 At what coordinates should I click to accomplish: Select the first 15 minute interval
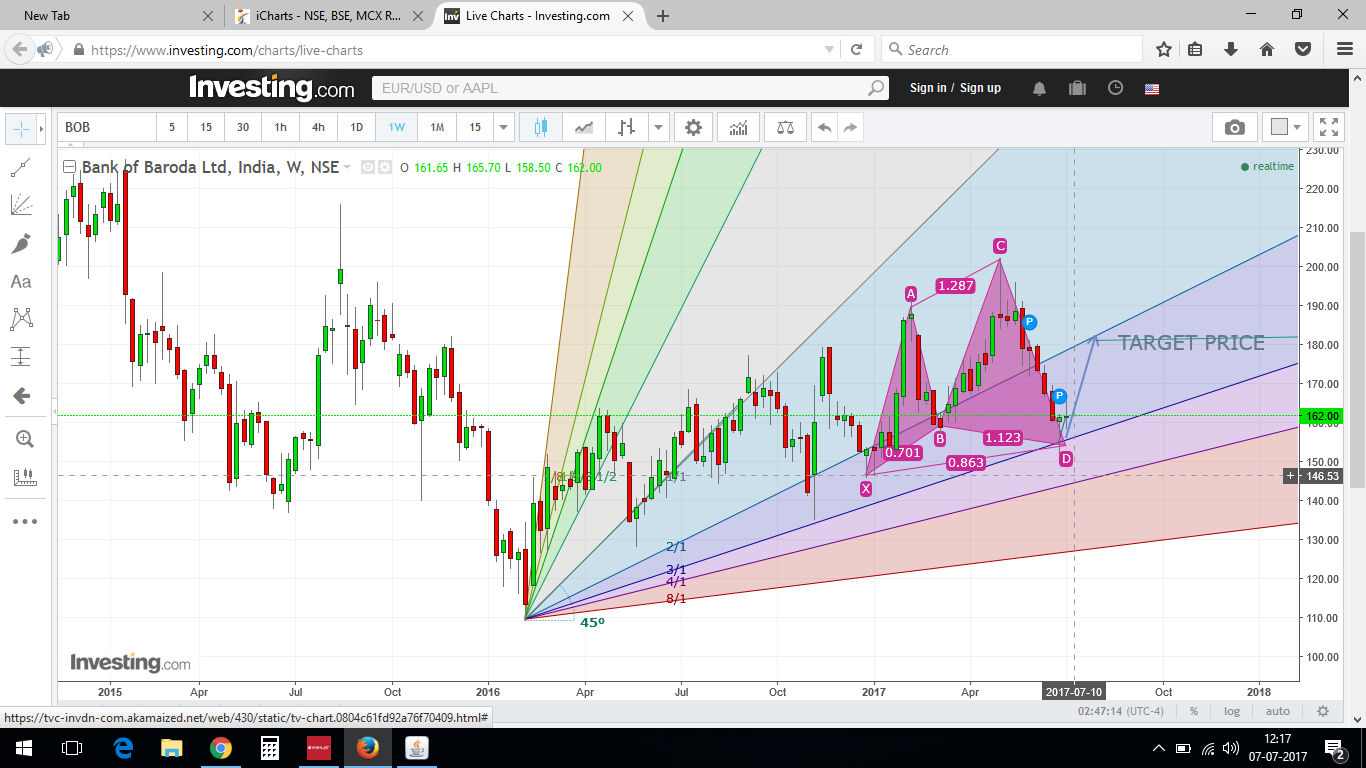(x=206, y=128)
